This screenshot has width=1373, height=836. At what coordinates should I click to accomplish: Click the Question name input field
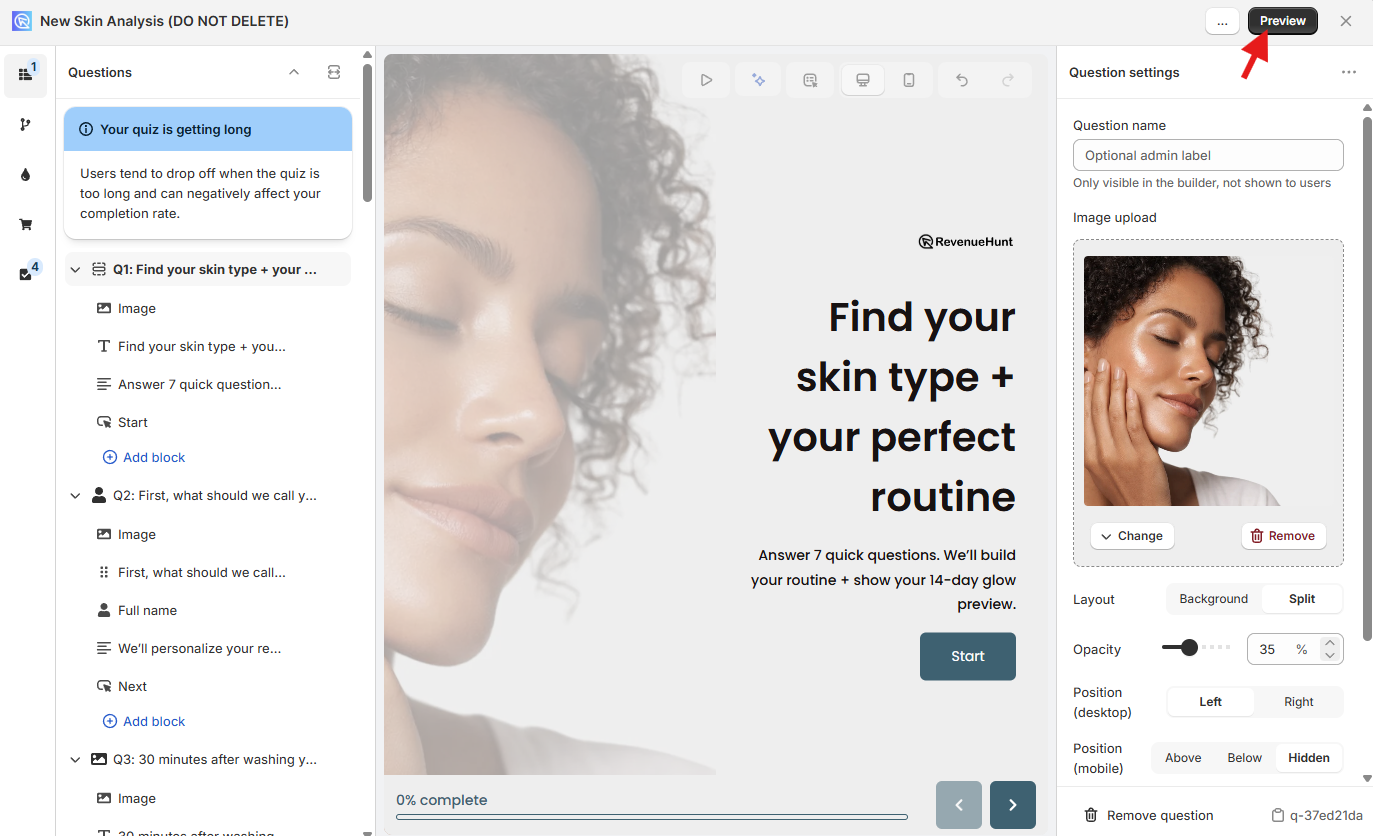(1208, 155)
